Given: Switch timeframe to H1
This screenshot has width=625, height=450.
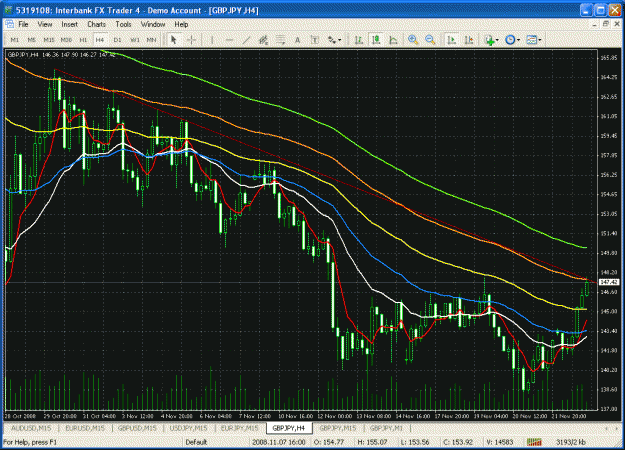Looking at the screenshot, I should coord(83,40).
